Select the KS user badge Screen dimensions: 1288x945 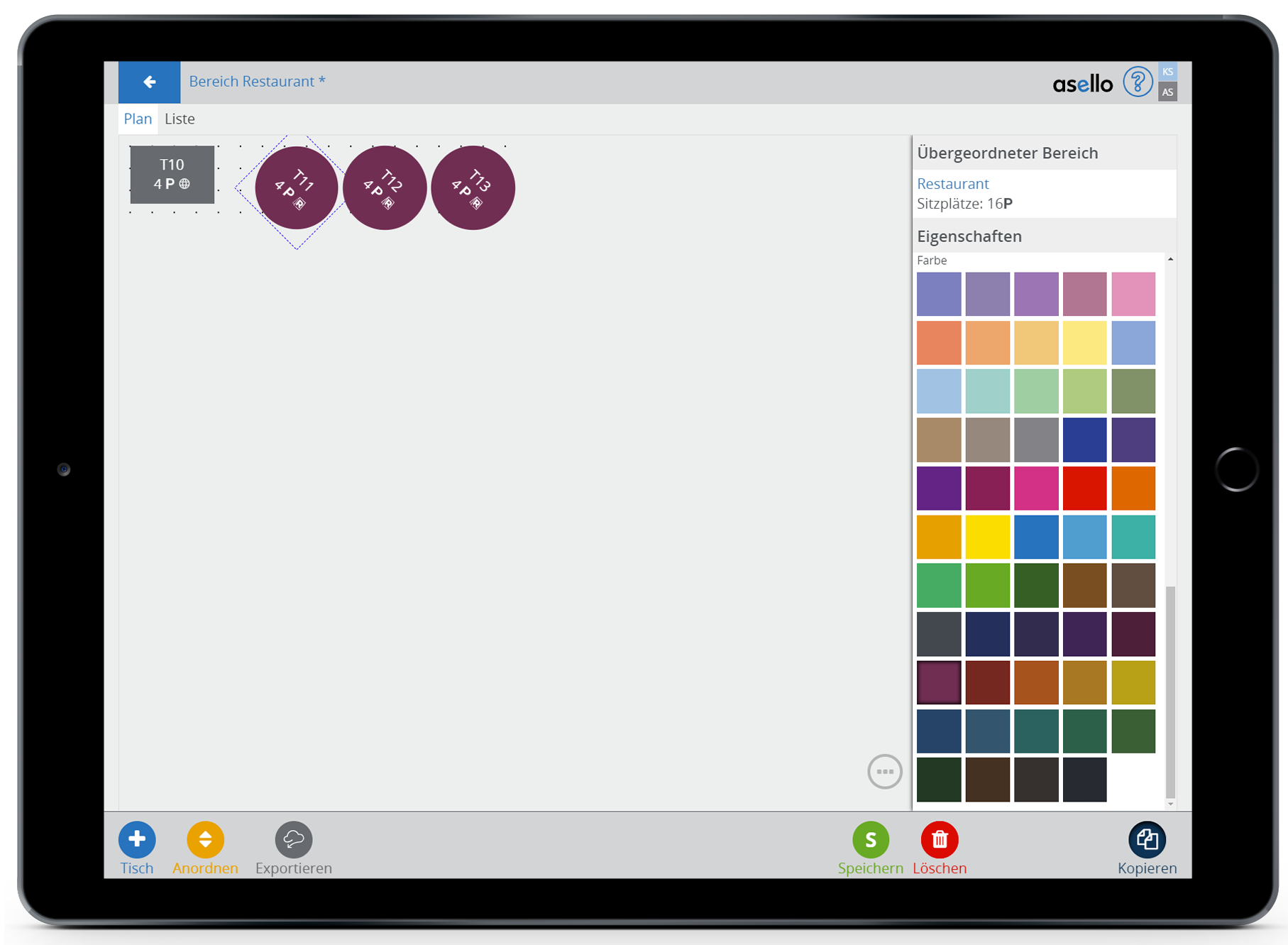pyautogui.click(x=1167, y=72)
